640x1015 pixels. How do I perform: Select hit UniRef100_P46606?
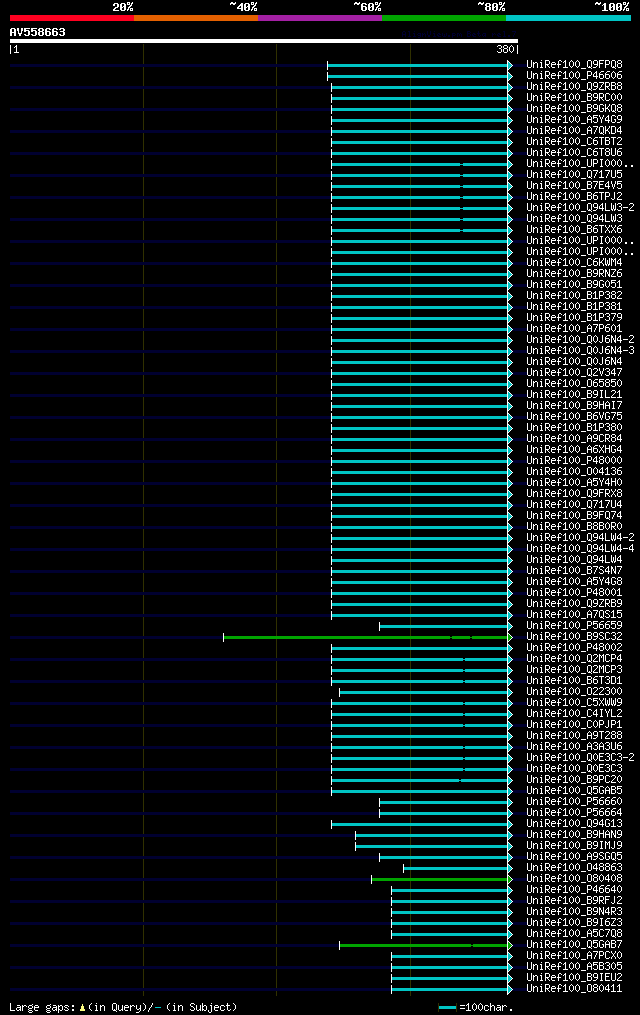pyautogui.click(x=574, y=76)
